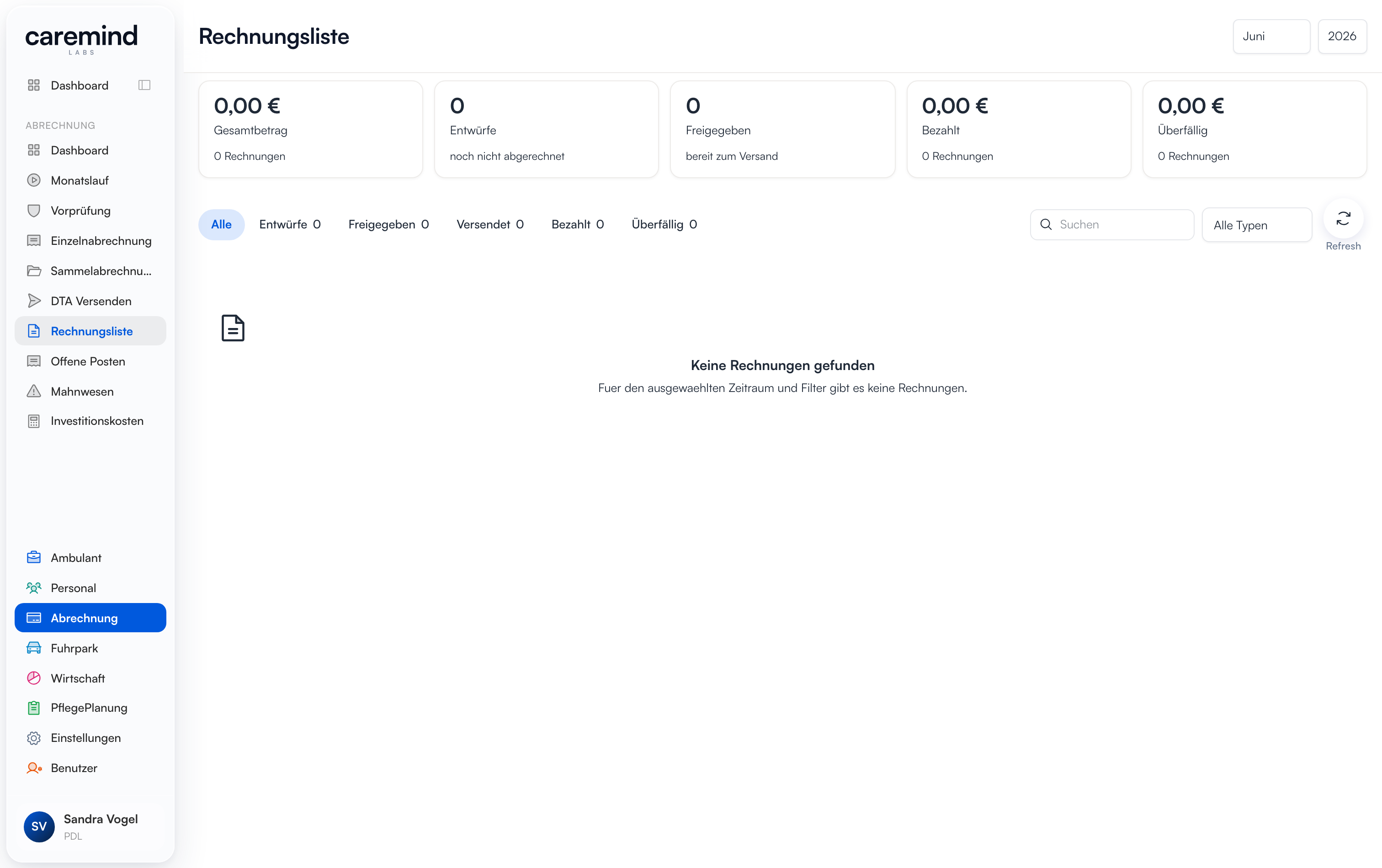The image size is (1382, 868).
Task: Open the Fuhrpark module
Action: click(90, 648)
